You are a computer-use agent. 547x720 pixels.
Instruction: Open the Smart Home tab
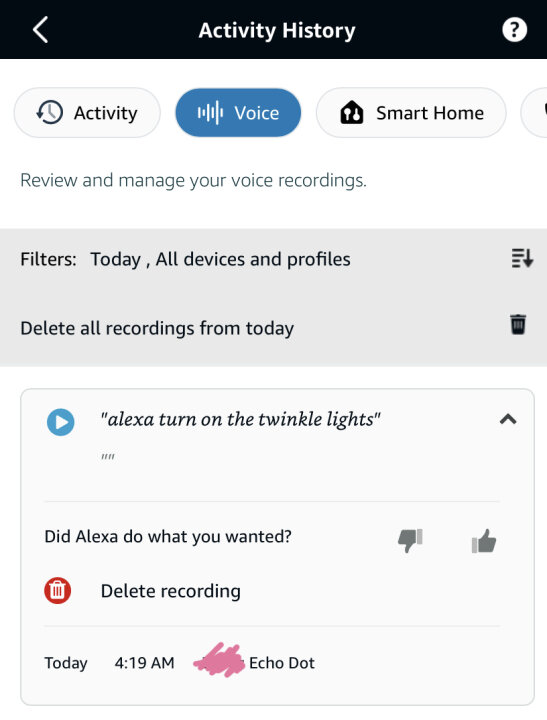(411, 112)
